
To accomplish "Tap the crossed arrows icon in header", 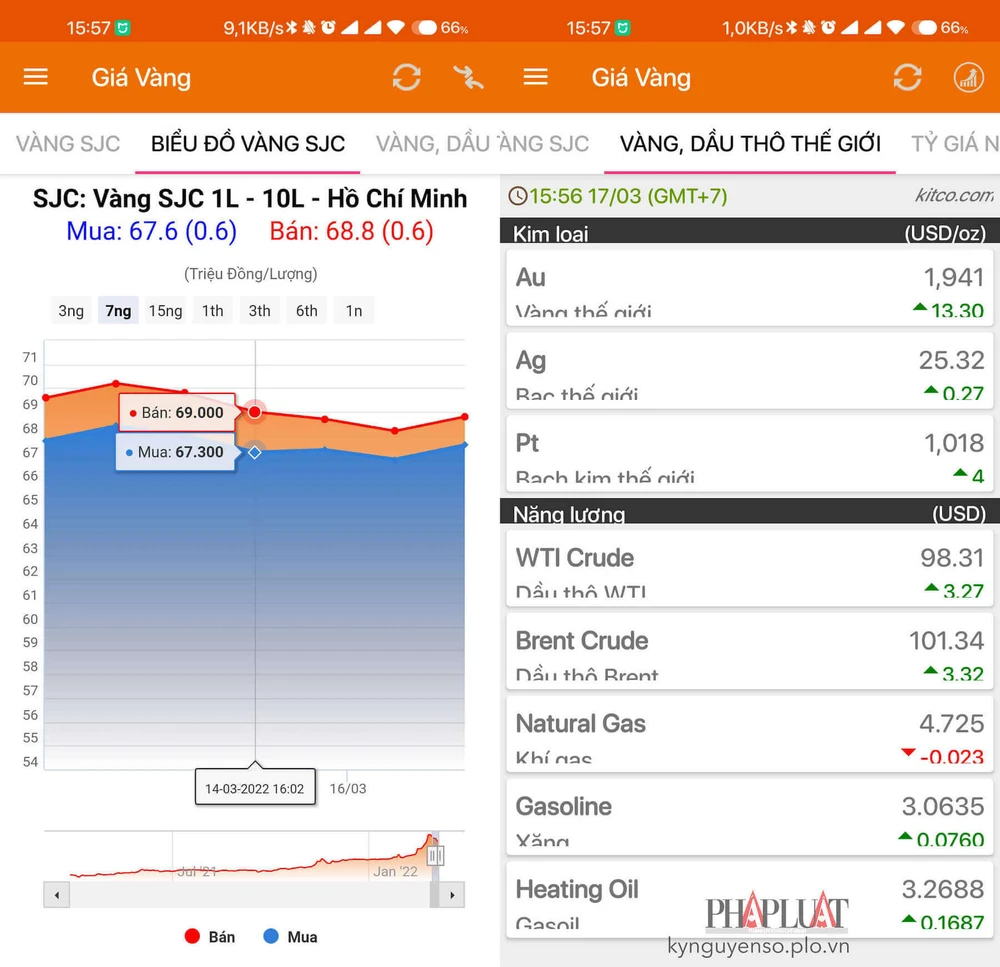I will pyautogui.click(x=467, y=77).
